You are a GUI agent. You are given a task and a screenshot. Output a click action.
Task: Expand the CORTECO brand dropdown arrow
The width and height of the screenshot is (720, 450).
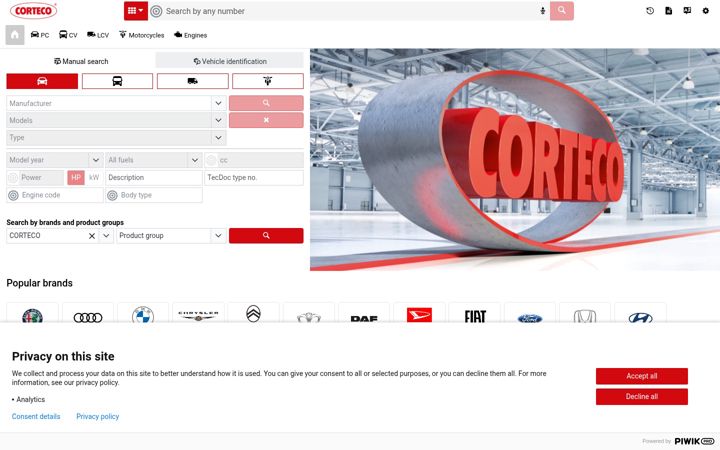pyautogui.click(x=106, y=236)
